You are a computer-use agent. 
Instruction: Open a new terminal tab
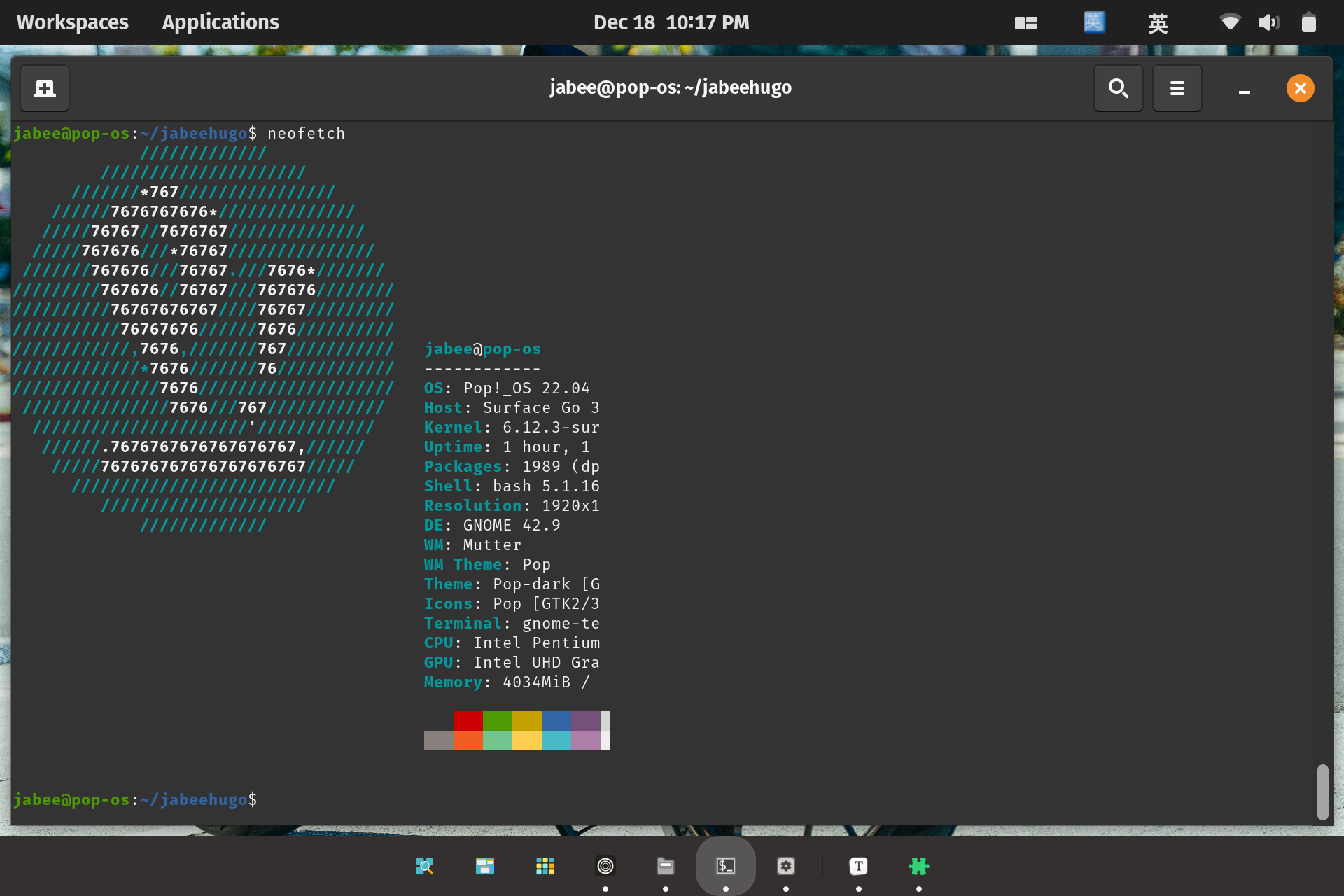pos(45,88)
